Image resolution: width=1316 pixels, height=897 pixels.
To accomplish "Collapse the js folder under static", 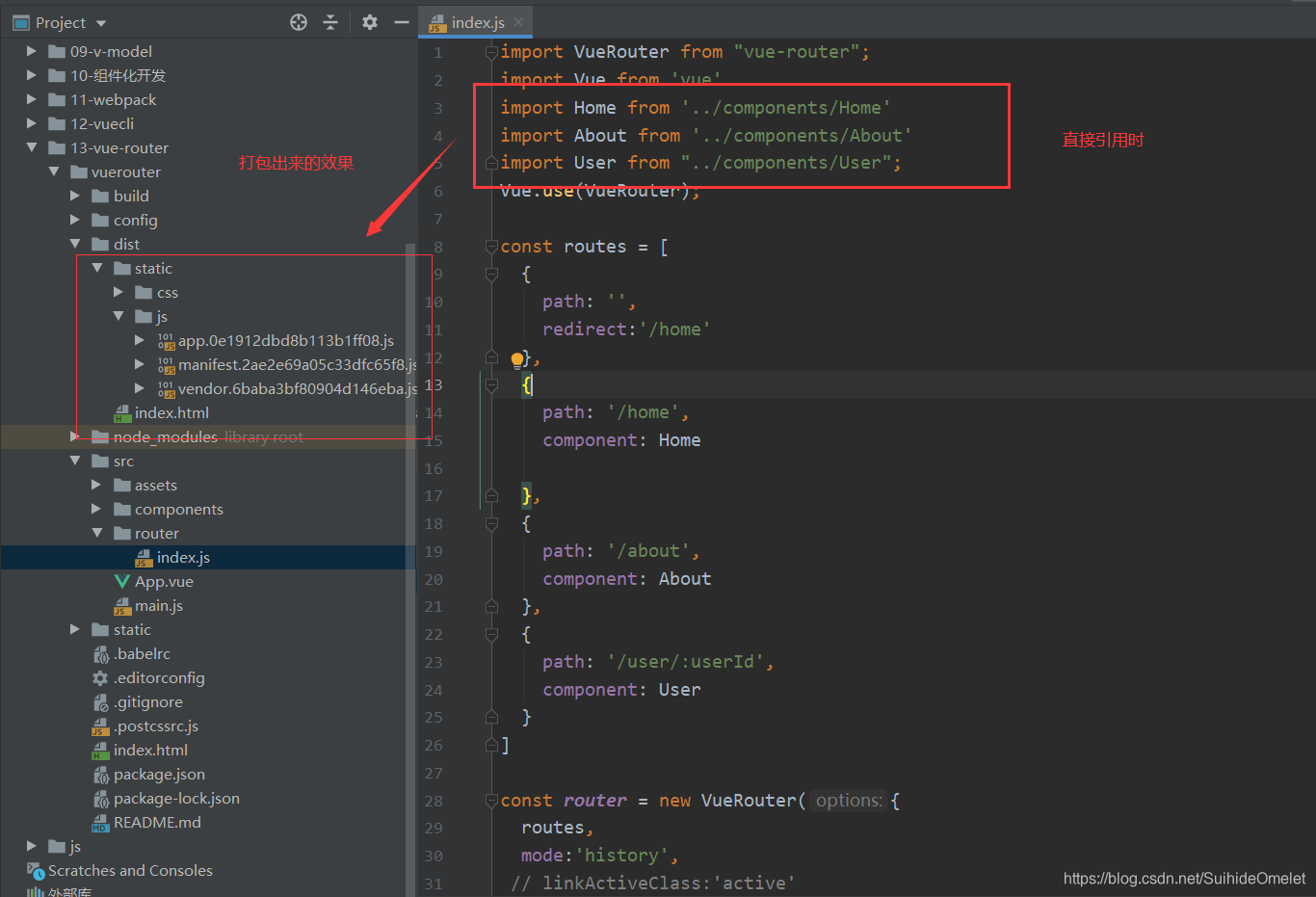I will (x=118, y=317).
